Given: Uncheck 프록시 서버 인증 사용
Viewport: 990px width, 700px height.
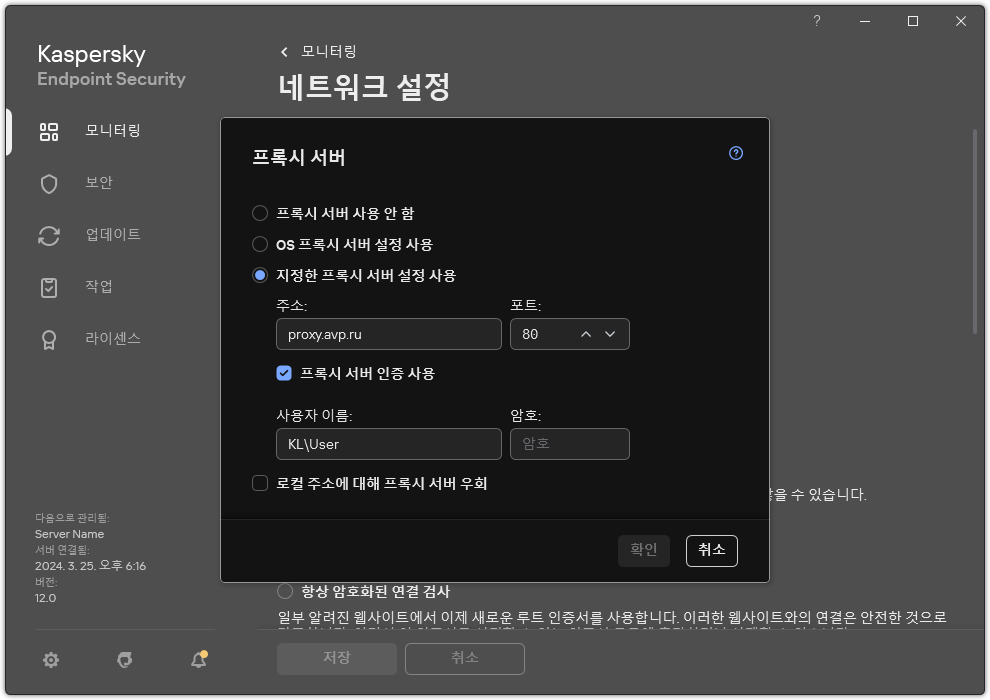Looking at the screenshot, I should pos(284,374).
